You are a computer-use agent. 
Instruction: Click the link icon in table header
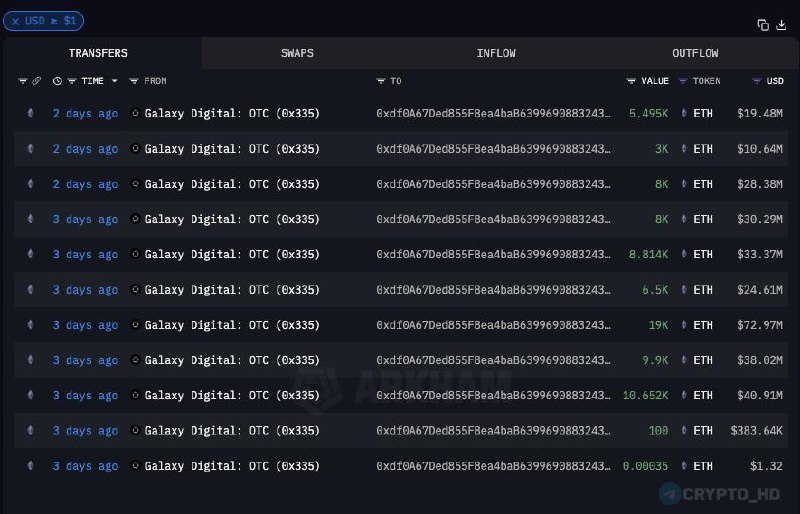(37, 81)
